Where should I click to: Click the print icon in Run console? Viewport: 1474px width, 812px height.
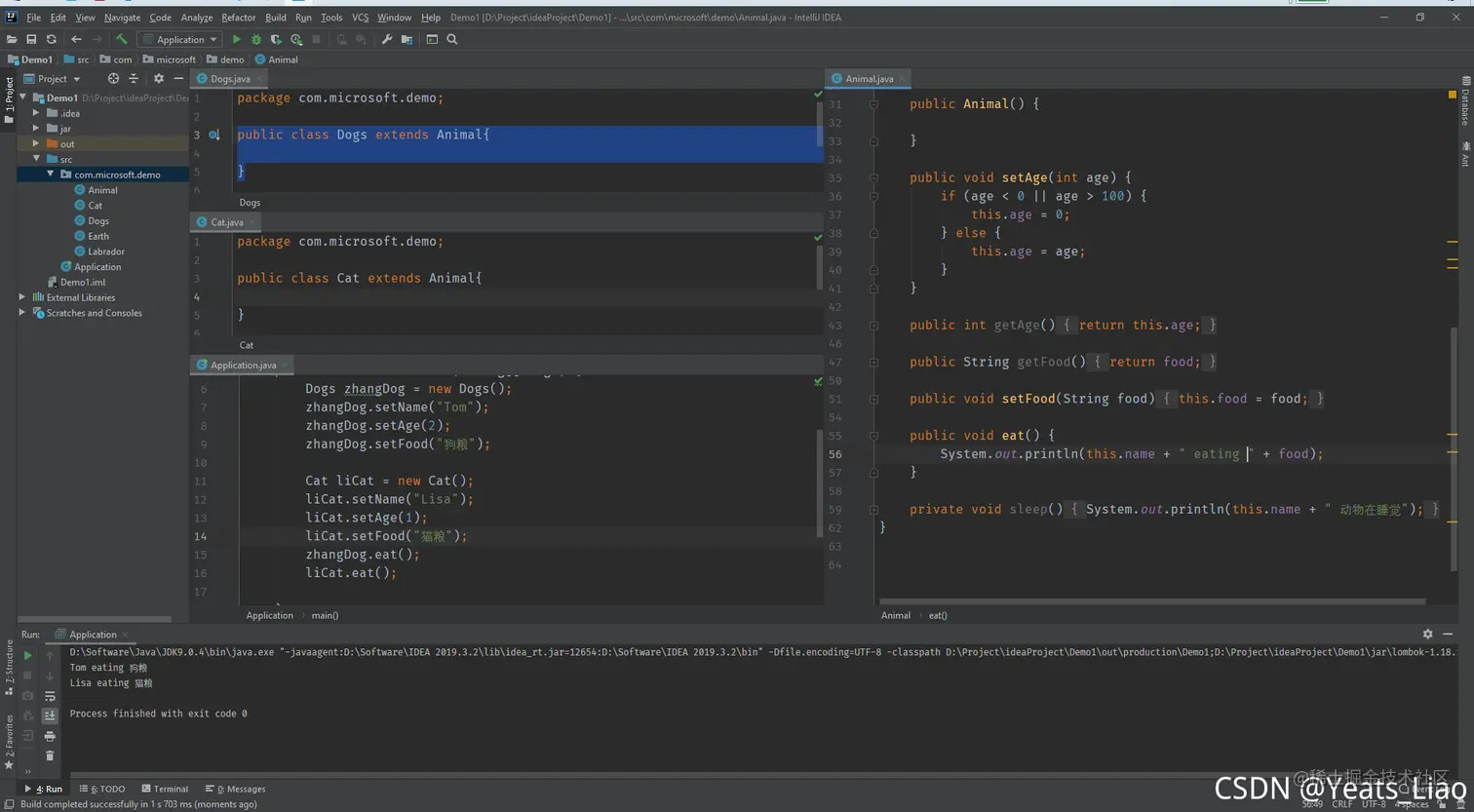[x=50, y=736]
